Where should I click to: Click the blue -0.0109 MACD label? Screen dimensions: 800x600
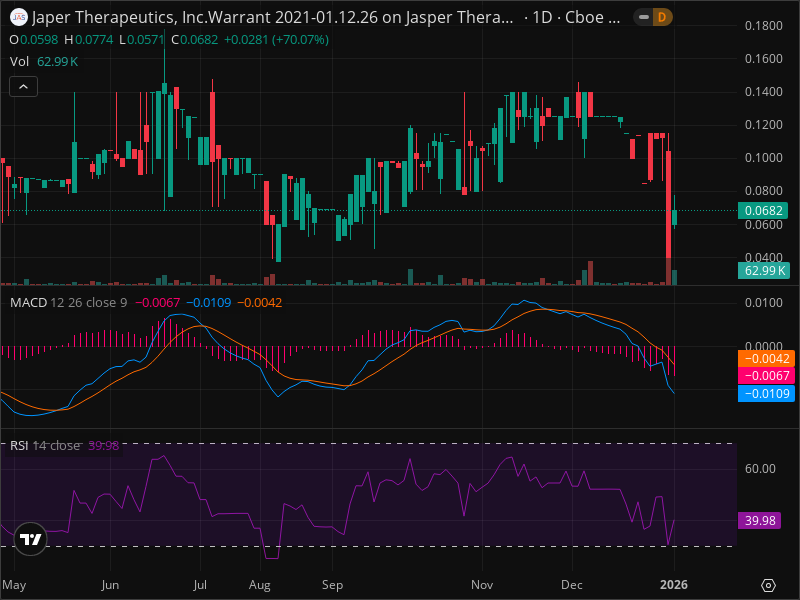click(766, 393)
